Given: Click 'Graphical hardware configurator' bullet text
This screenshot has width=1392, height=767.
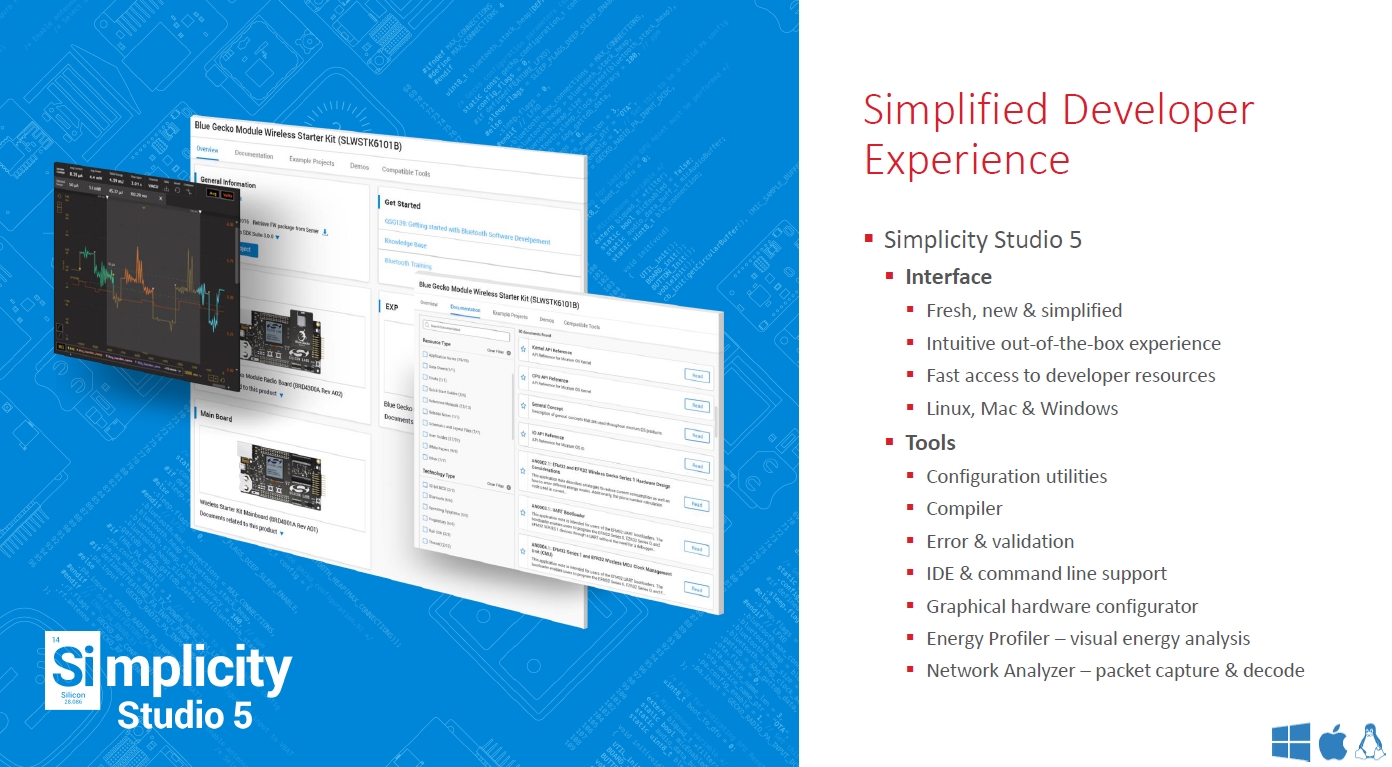Looking at the screenshot, I should [x=1062, y=606].
